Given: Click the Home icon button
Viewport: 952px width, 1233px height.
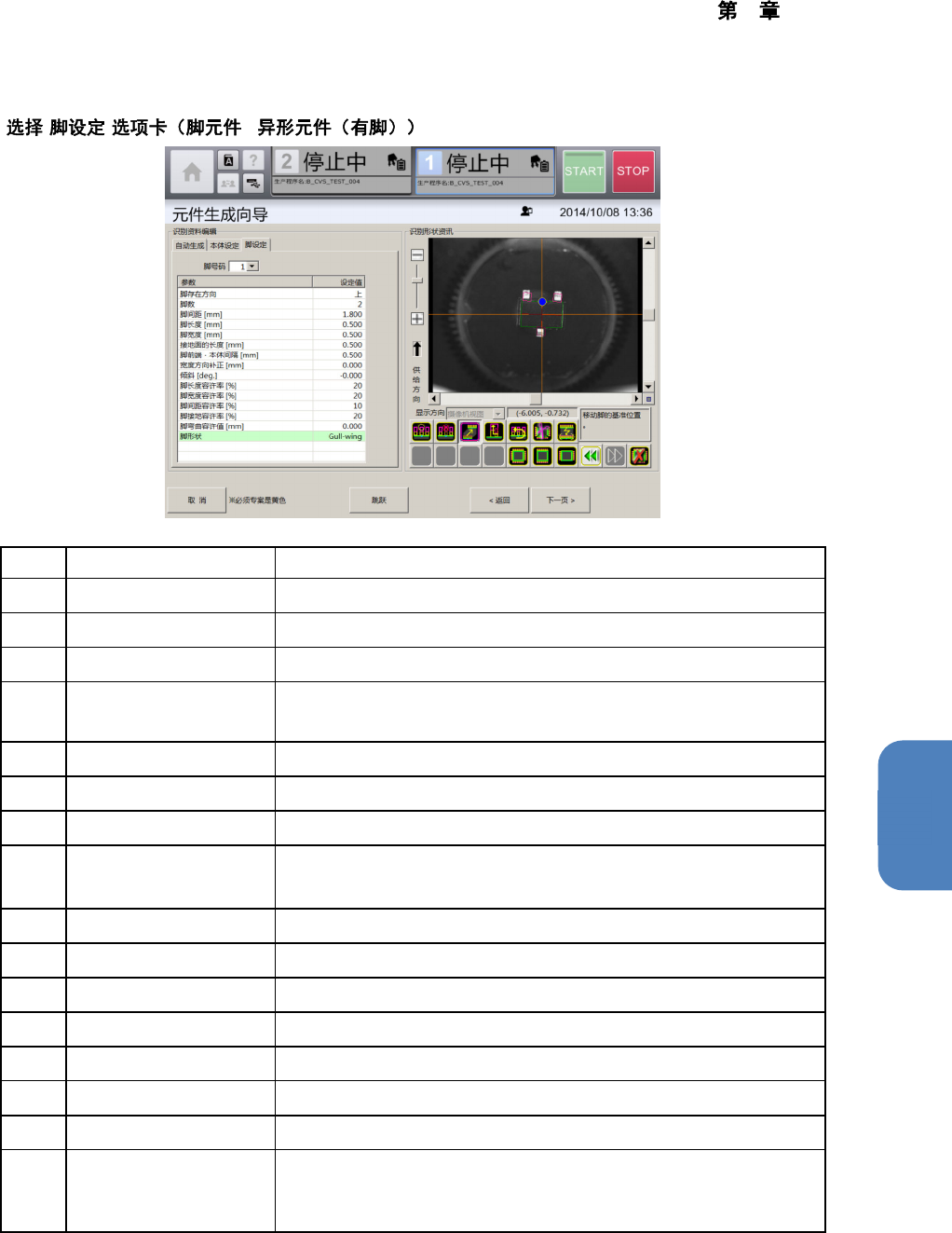Looking at the screenshot, I should point(192,171).
